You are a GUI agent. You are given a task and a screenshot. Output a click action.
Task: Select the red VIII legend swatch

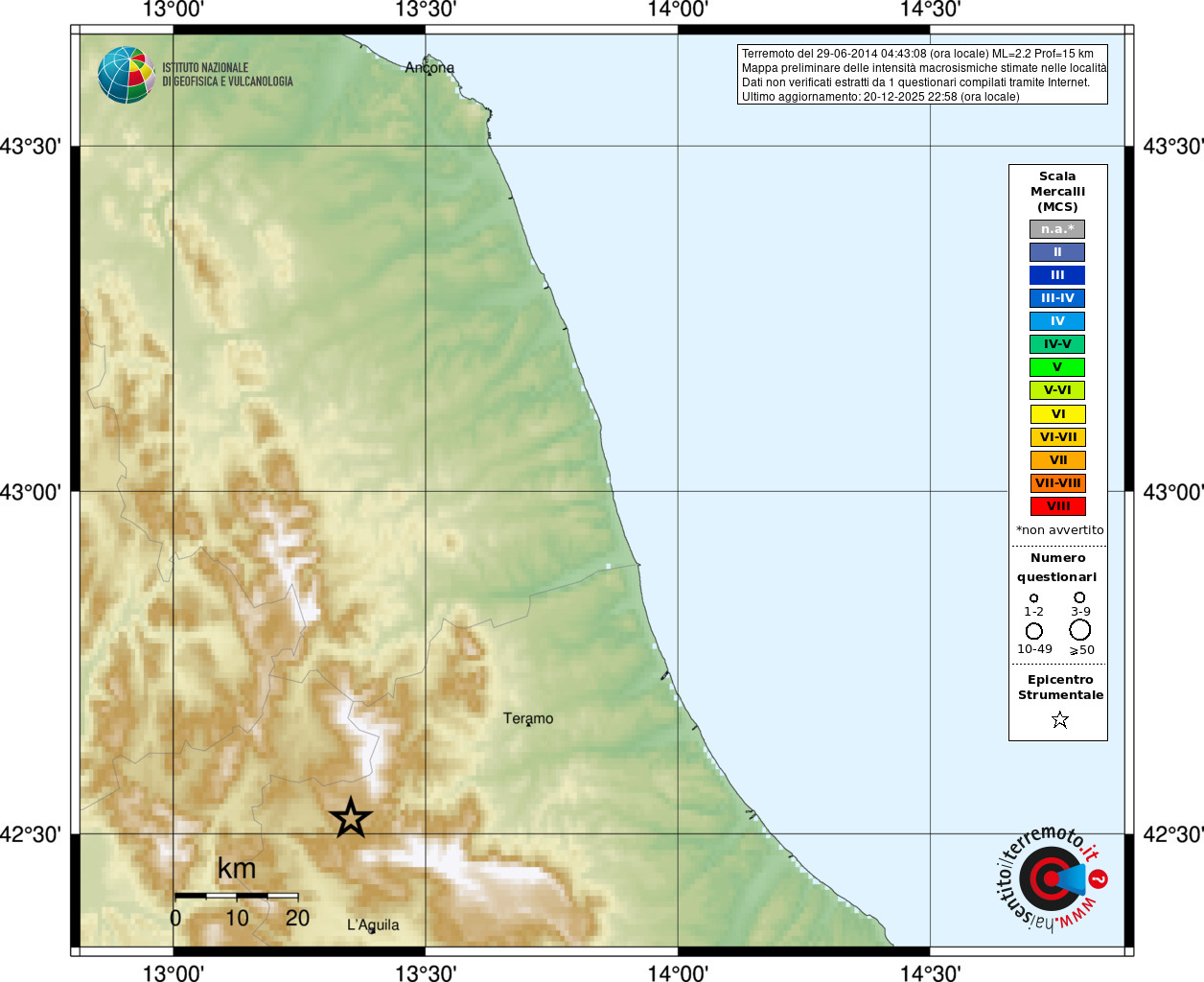click(x=1057, y=506)
